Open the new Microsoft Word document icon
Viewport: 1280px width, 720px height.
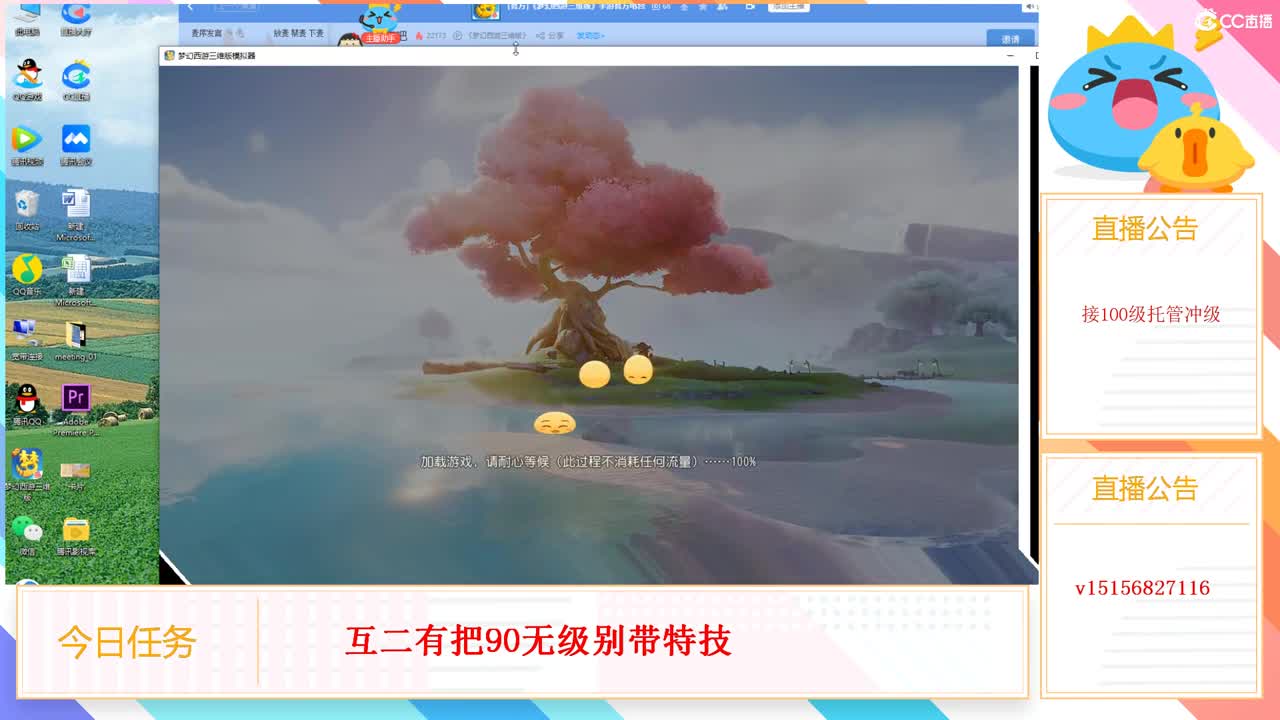(x=76, y=213)
